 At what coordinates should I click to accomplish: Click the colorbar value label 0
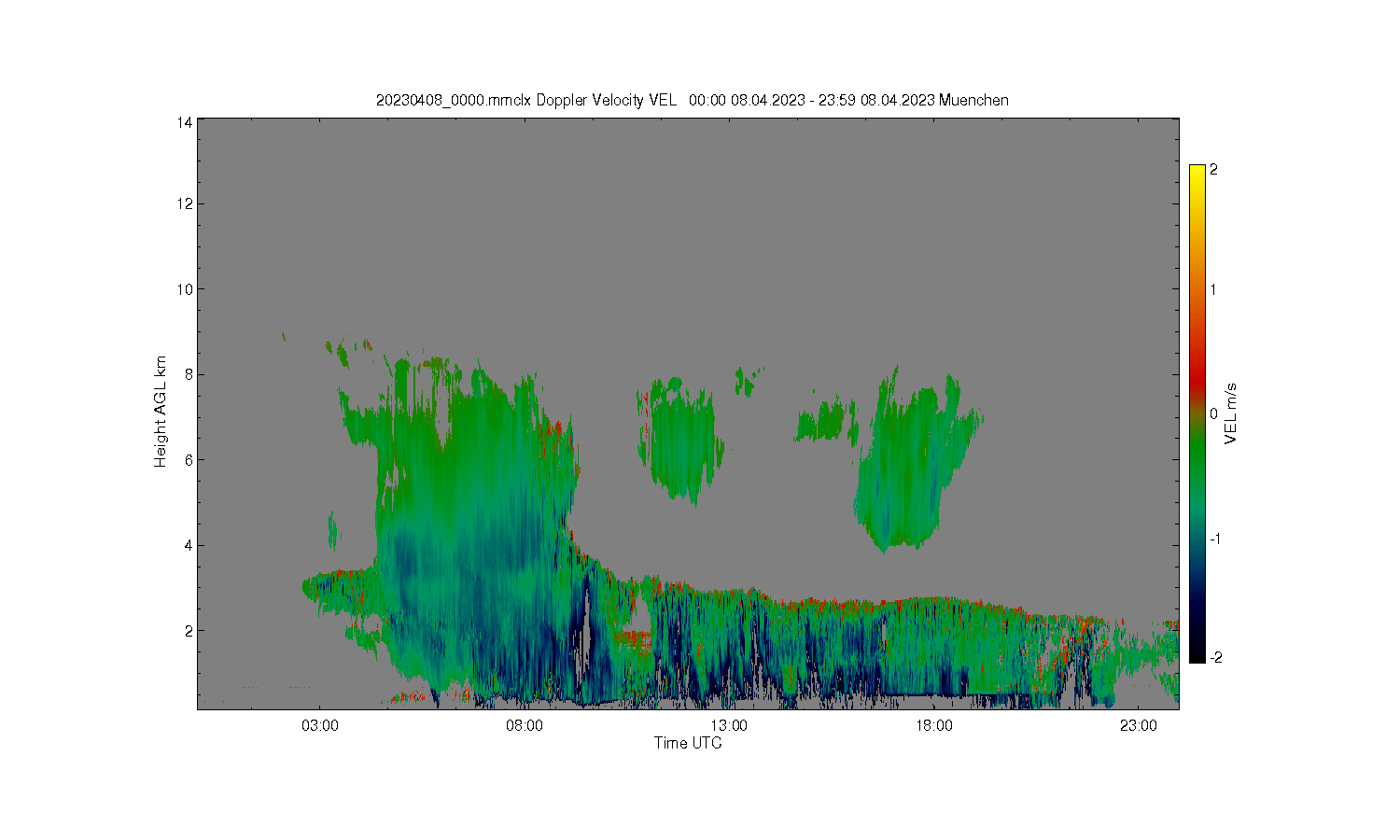pos(1213,413)
